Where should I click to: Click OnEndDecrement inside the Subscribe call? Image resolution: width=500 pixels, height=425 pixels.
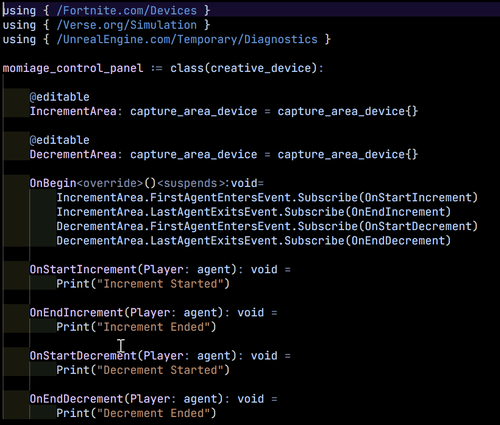click(x=398, y=241)
